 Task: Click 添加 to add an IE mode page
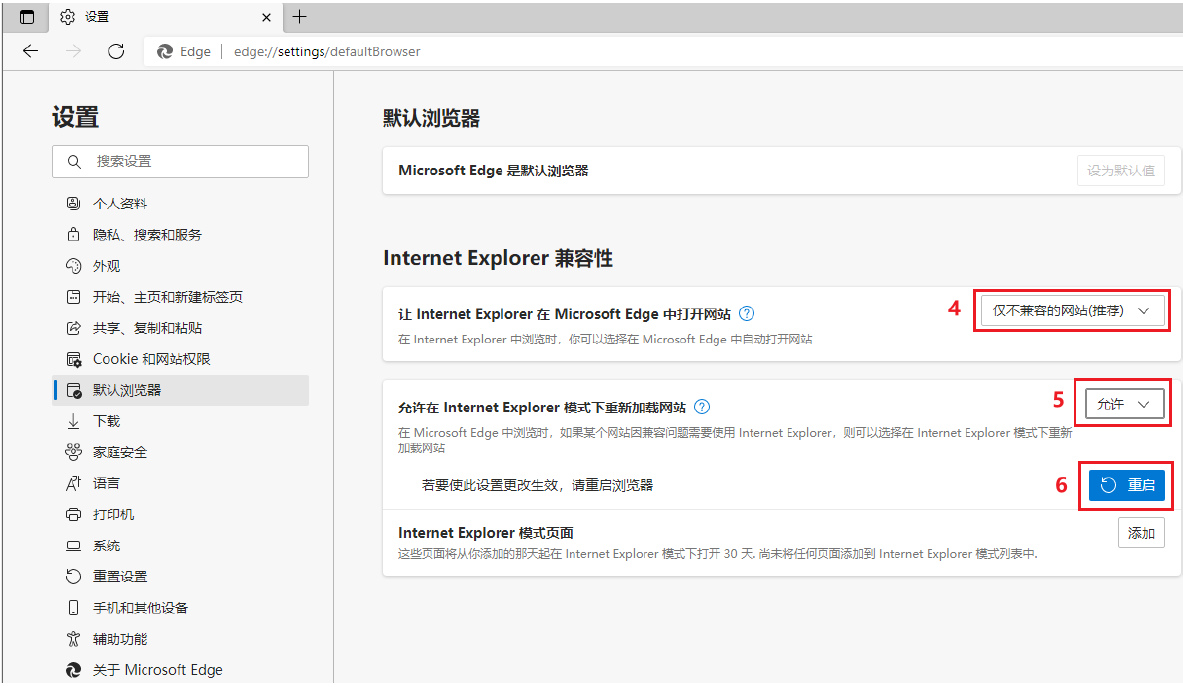tap(1141, 533)
